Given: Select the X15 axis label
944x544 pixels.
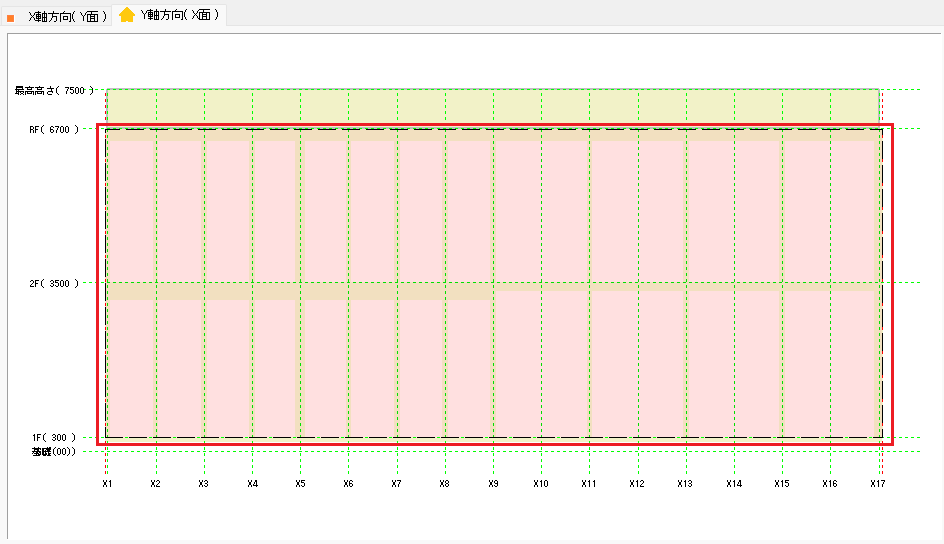Looking at the screenshot, I should (x=782, y=484).
